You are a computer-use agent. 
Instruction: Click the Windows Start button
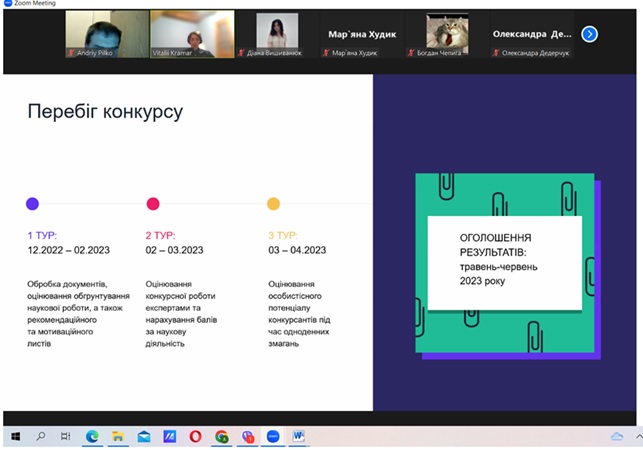pyautogui.click(x=16, y=436)
